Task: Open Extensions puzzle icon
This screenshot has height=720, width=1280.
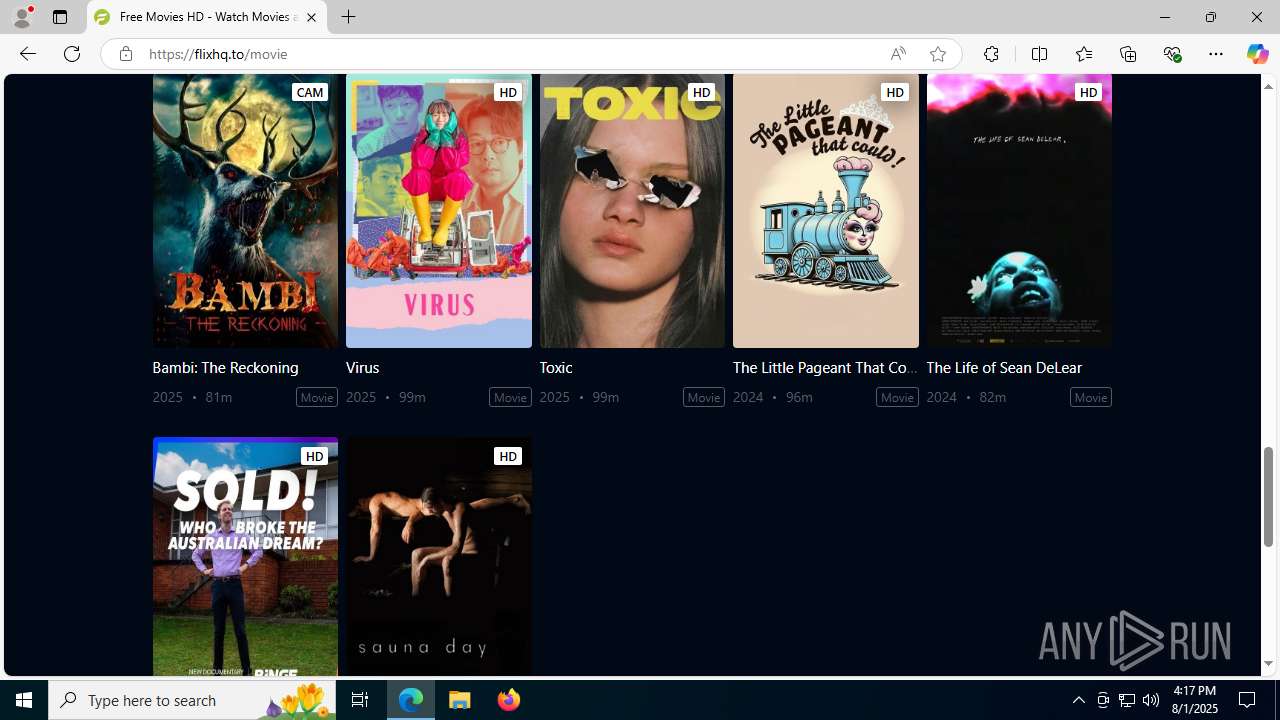Action: (x=991, y=54)
